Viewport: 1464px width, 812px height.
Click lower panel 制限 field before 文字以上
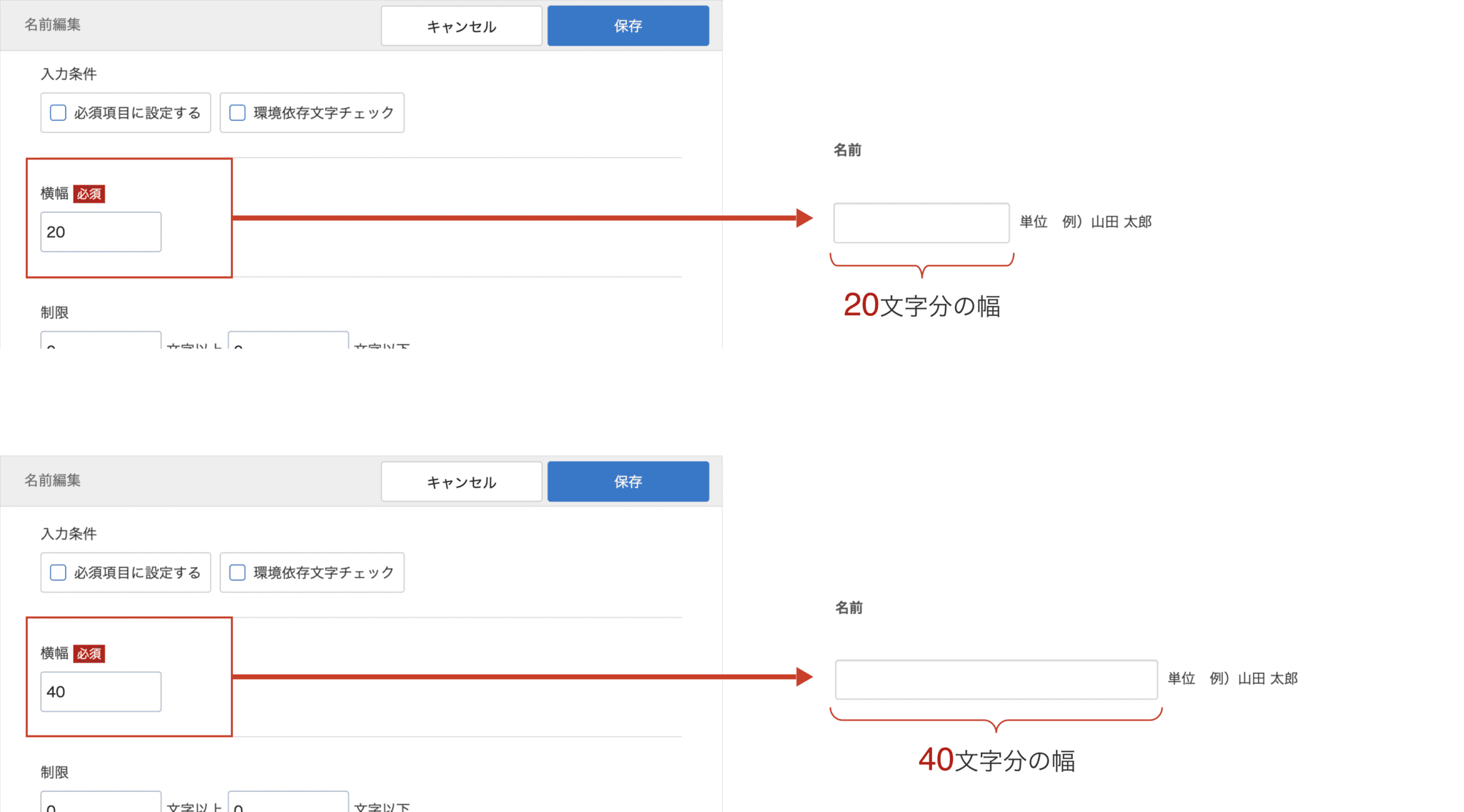[101, 803]
